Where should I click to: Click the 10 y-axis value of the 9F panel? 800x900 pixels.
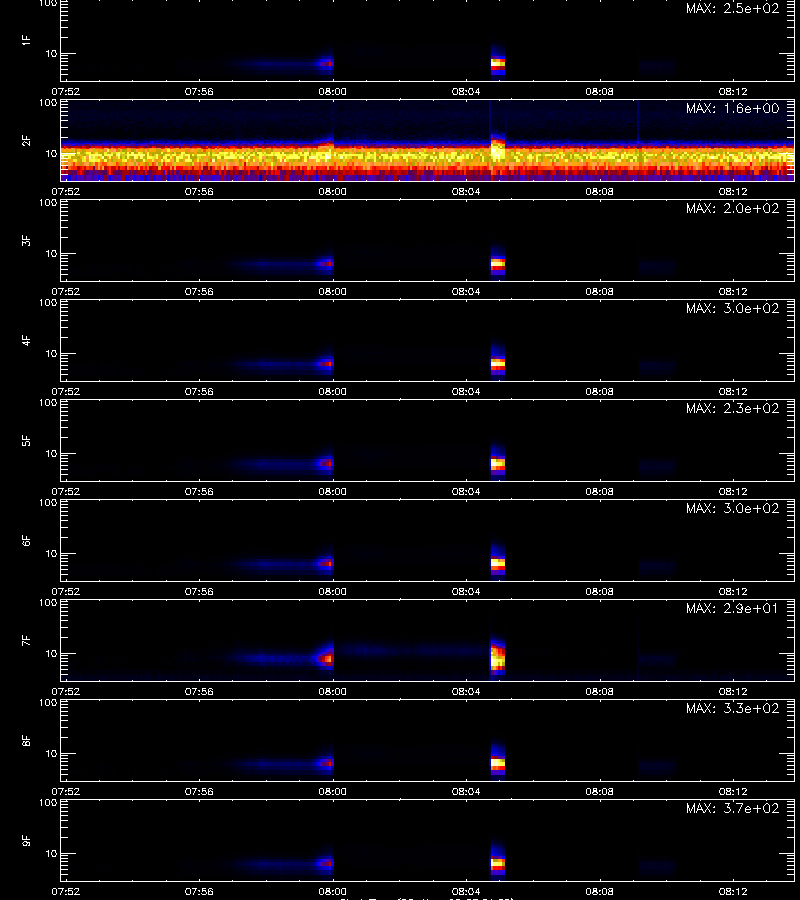click(51, 854)
